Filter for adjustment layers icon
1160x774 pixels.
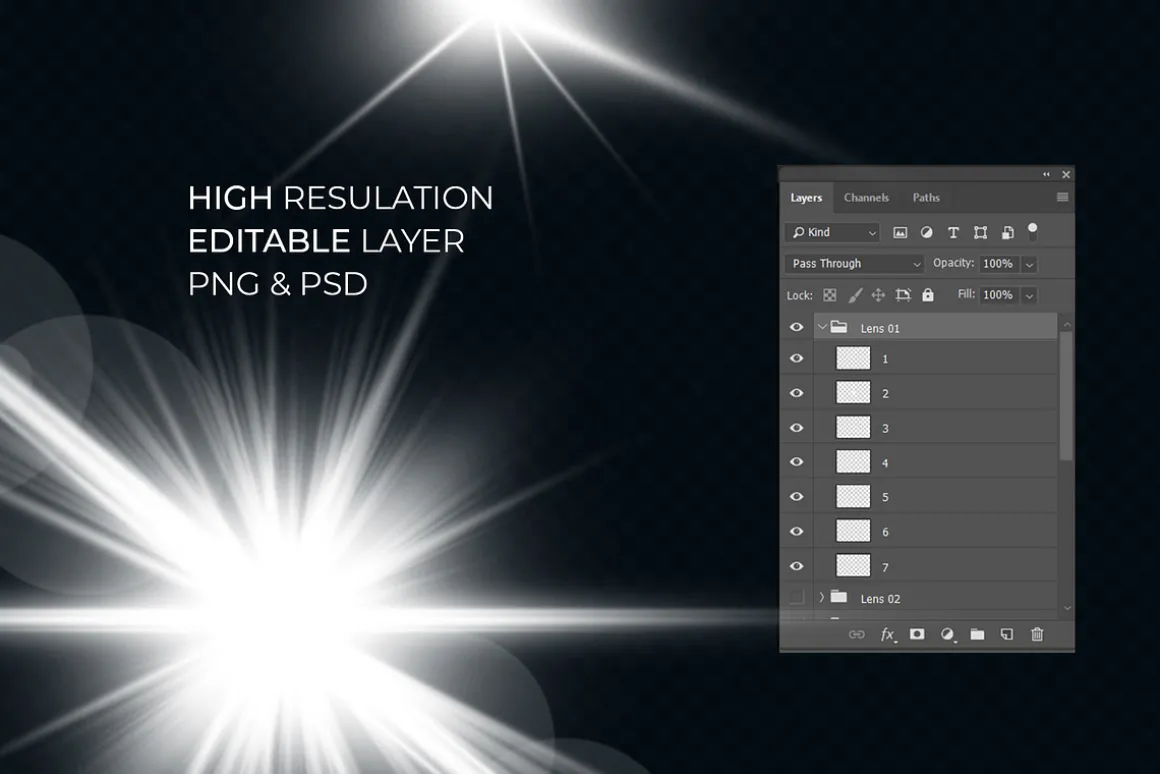click(x=926, y=232)
